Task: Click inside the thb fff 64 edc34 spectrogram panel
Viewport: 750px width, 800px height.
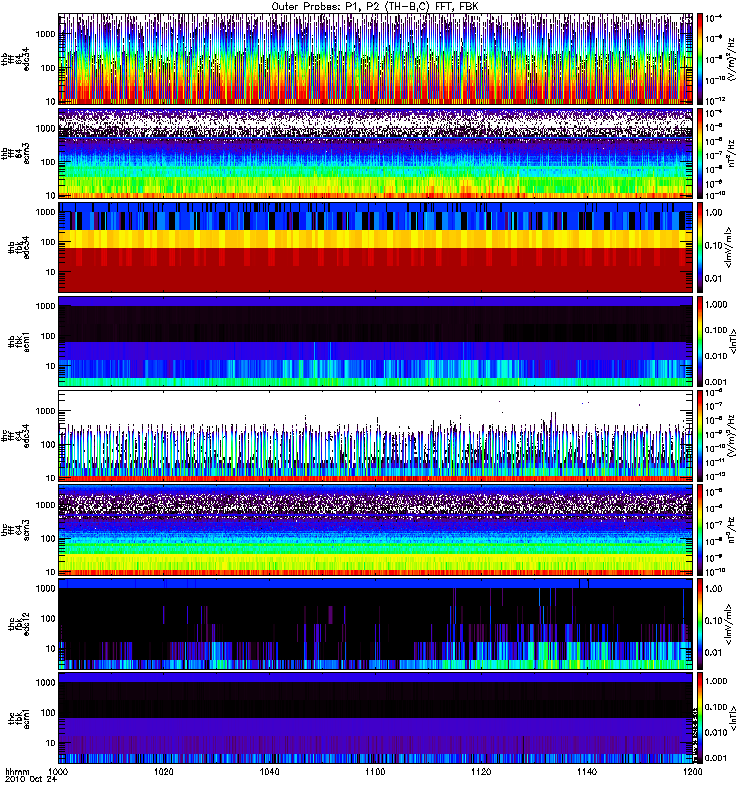Action: click(376, 59)
